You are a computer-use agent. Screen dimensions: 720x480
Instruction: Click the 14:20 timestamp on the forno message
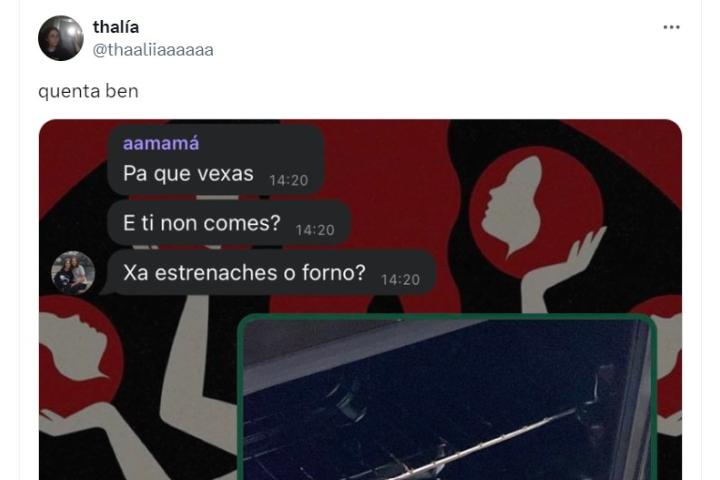tap(400, 280)
